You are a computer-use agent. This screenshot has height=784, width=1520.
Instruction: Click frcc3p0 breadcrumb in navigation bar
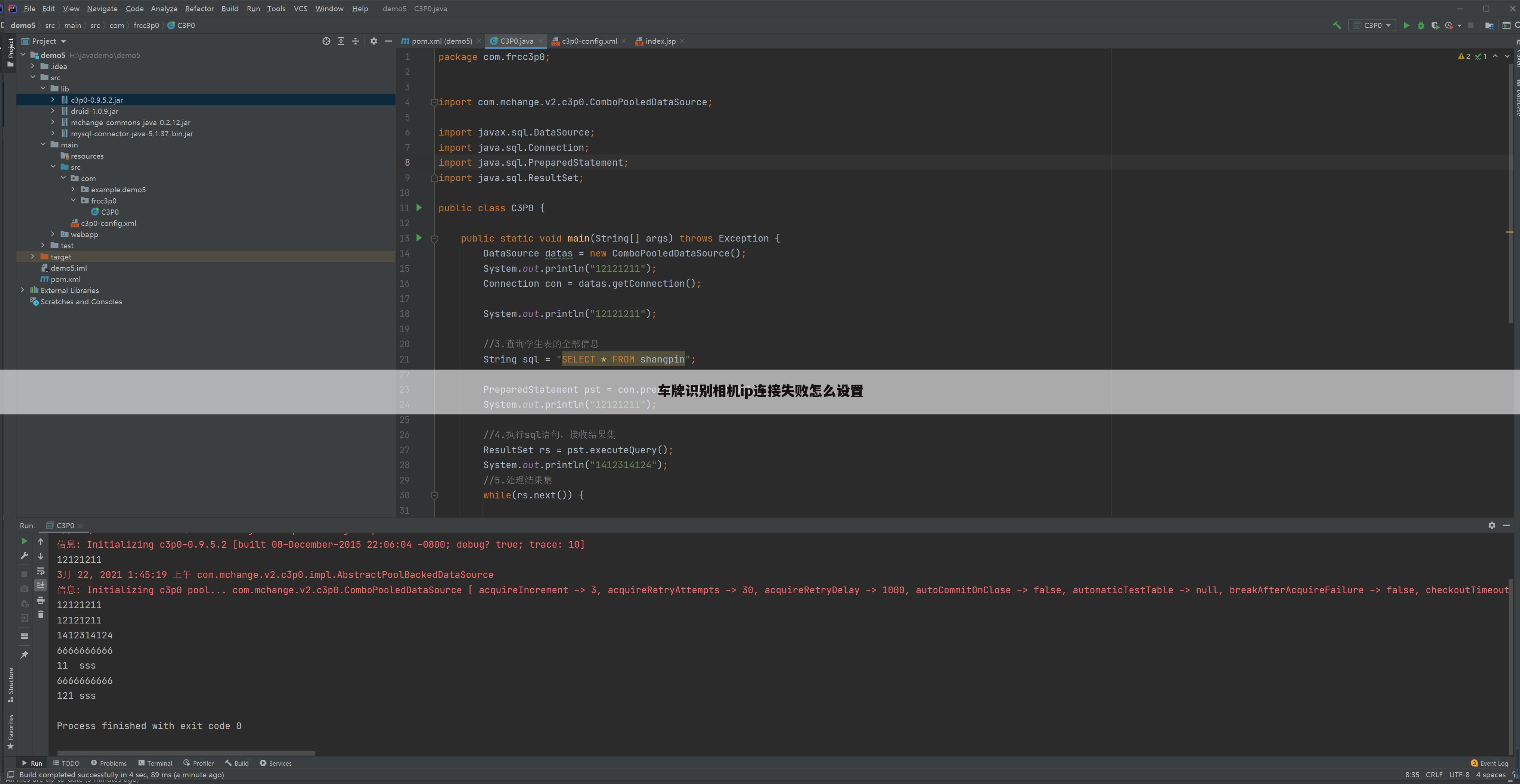coord(146,25)
